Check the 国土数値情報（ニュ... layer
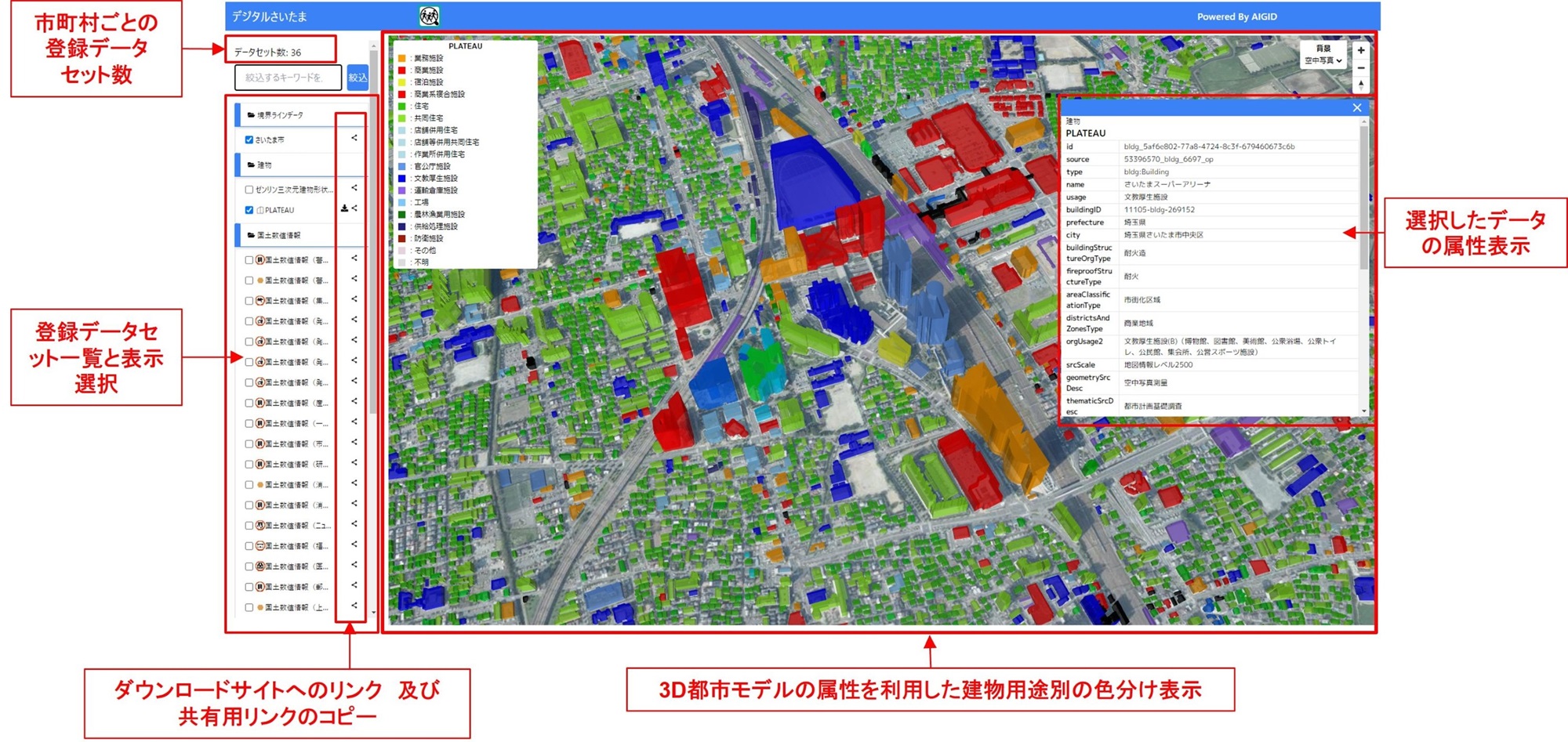1568x742 pixels. click(249, 525)
